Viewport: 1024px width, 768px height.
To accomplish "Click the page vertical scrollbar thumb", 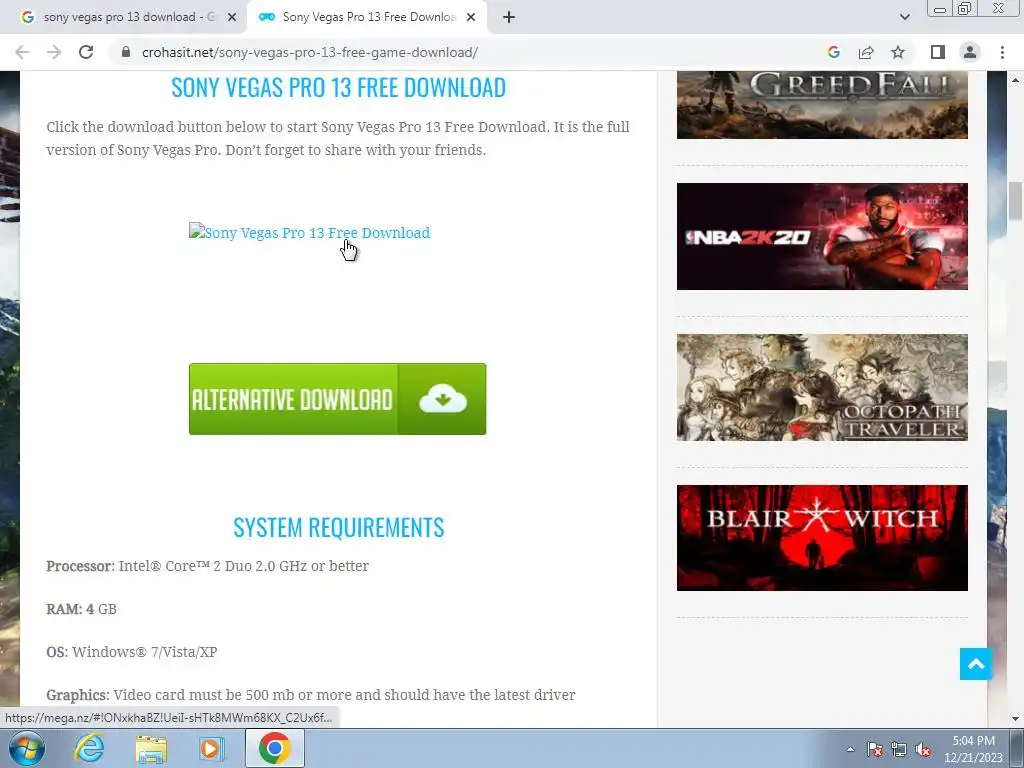I will tap(1015, 201).
